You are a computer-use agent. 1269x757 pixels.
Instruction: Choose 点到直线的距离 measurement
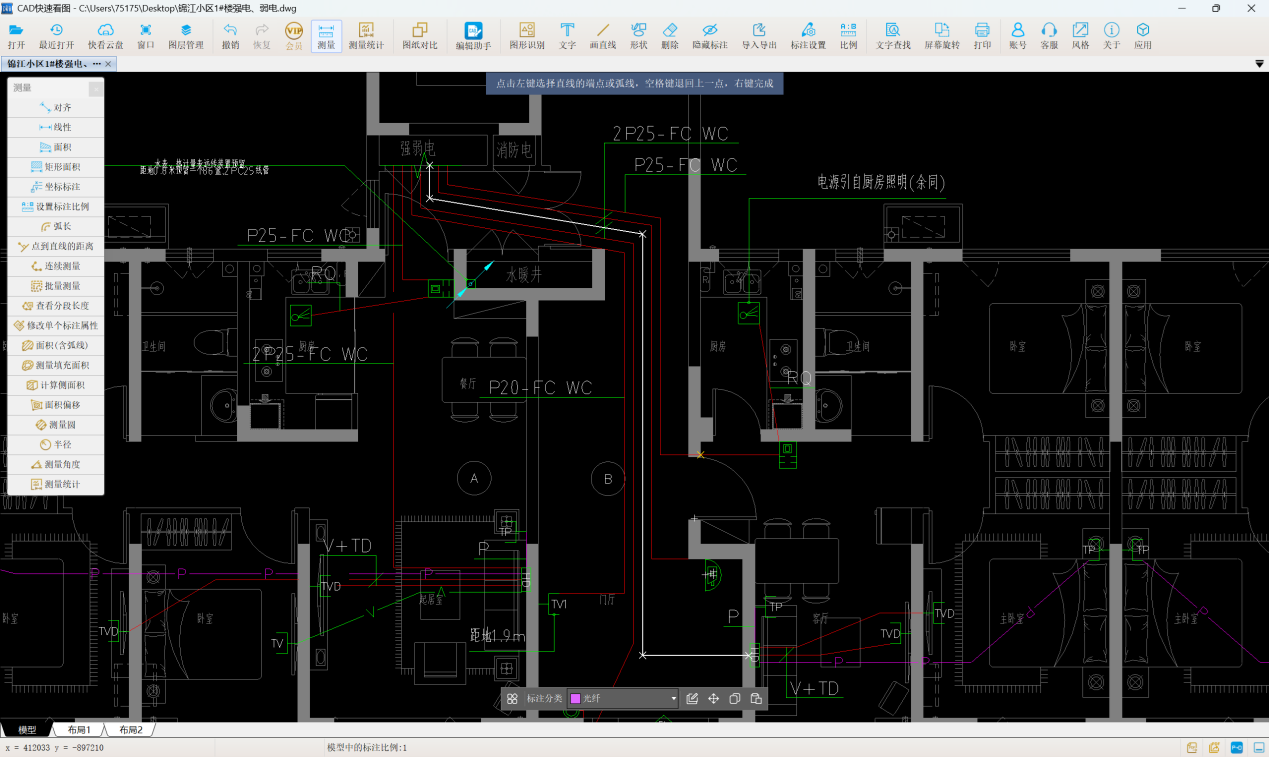coord(56,246)
